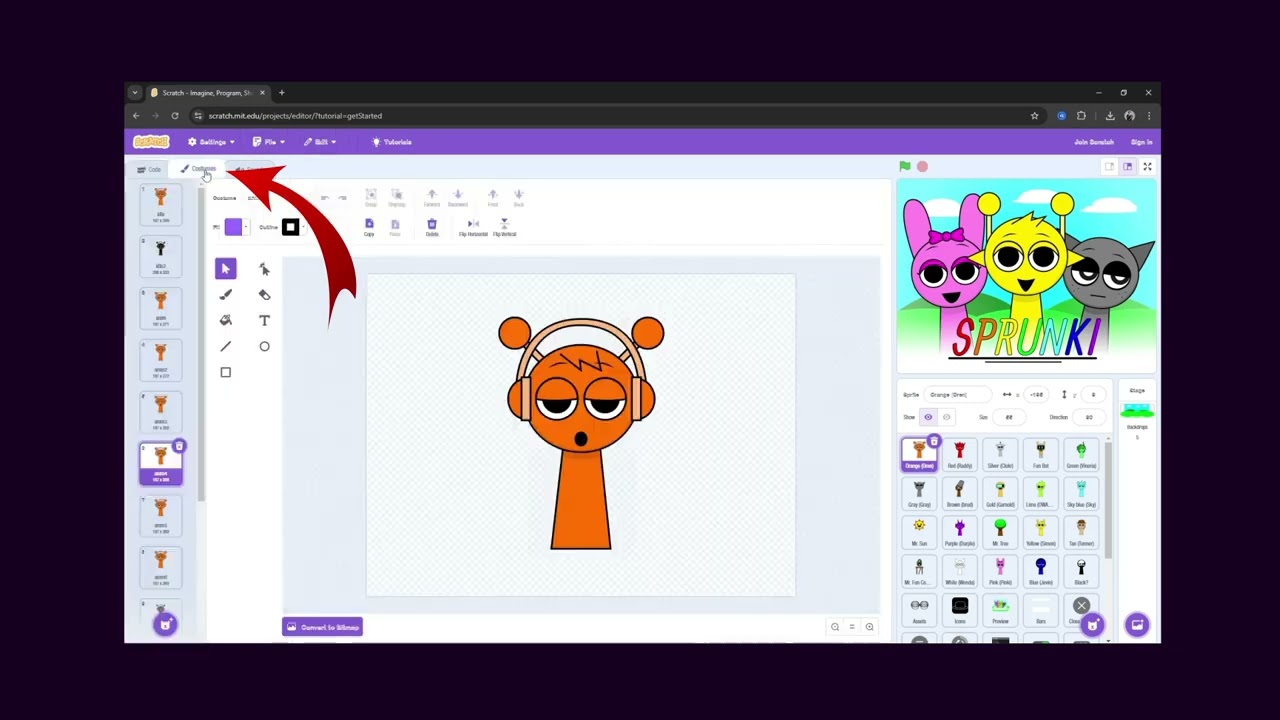Viewport: 1280px width, 720px height.
Task: Select the Line tool
Action: click(225, 347)
